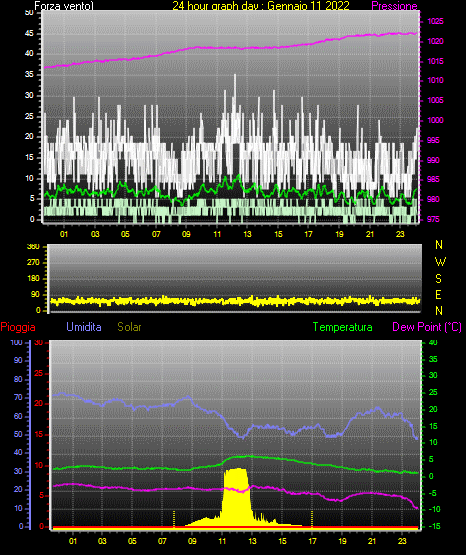466x555 pixels.
Task: Click the E compass direction label
Action: click(438, 294)
